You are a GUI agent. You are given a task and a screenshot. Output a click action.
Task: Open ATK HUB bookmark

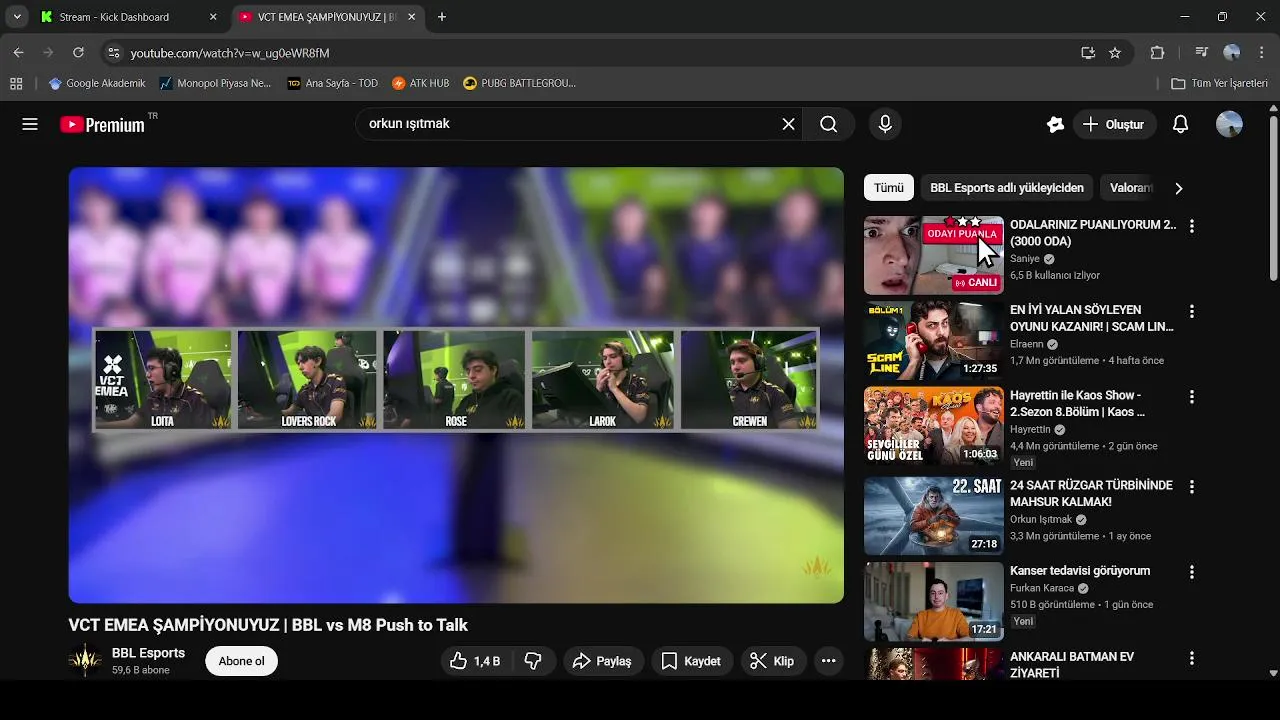coord(421,83)
